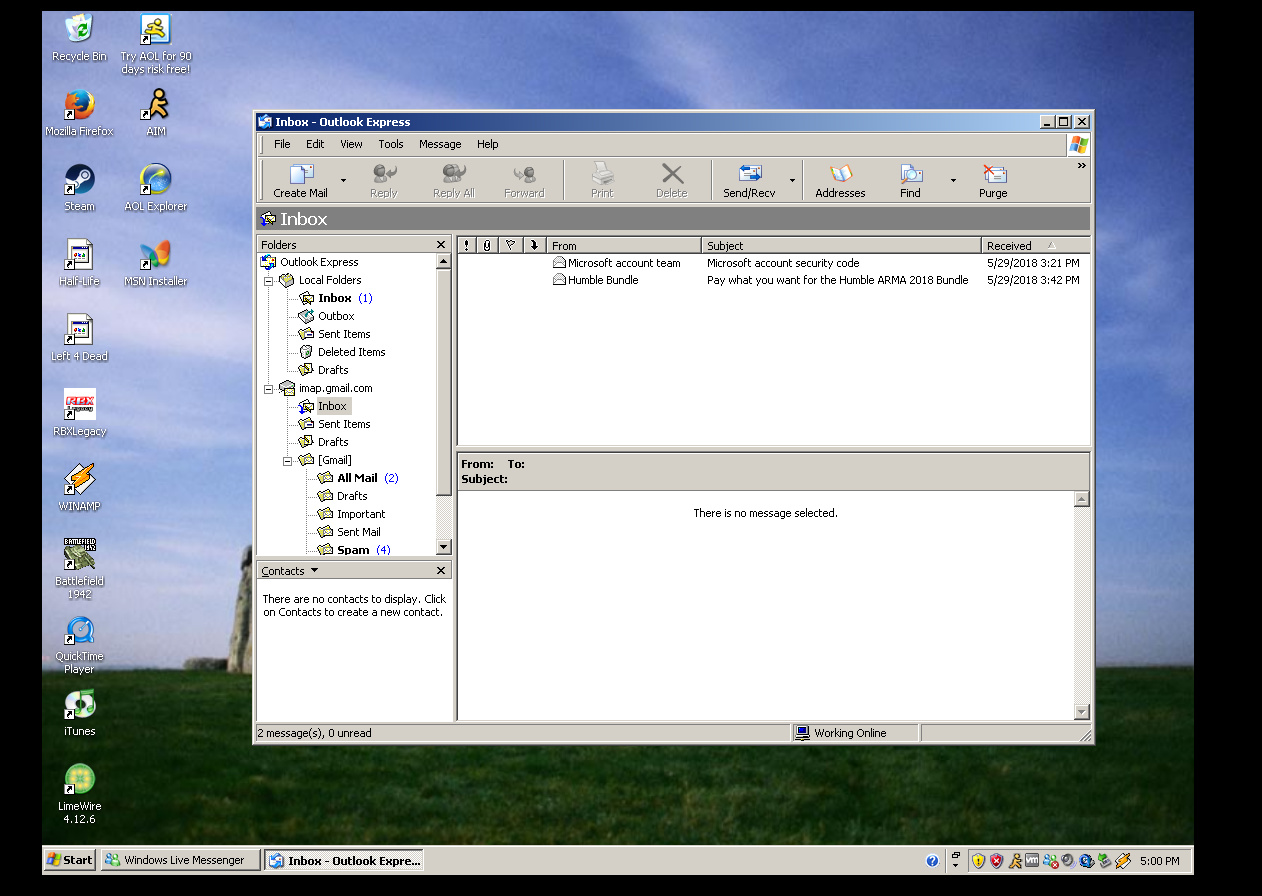Viewport: 1262px width, 896px height.
Task: Sort messages by From column
Action: pos(624,245)
